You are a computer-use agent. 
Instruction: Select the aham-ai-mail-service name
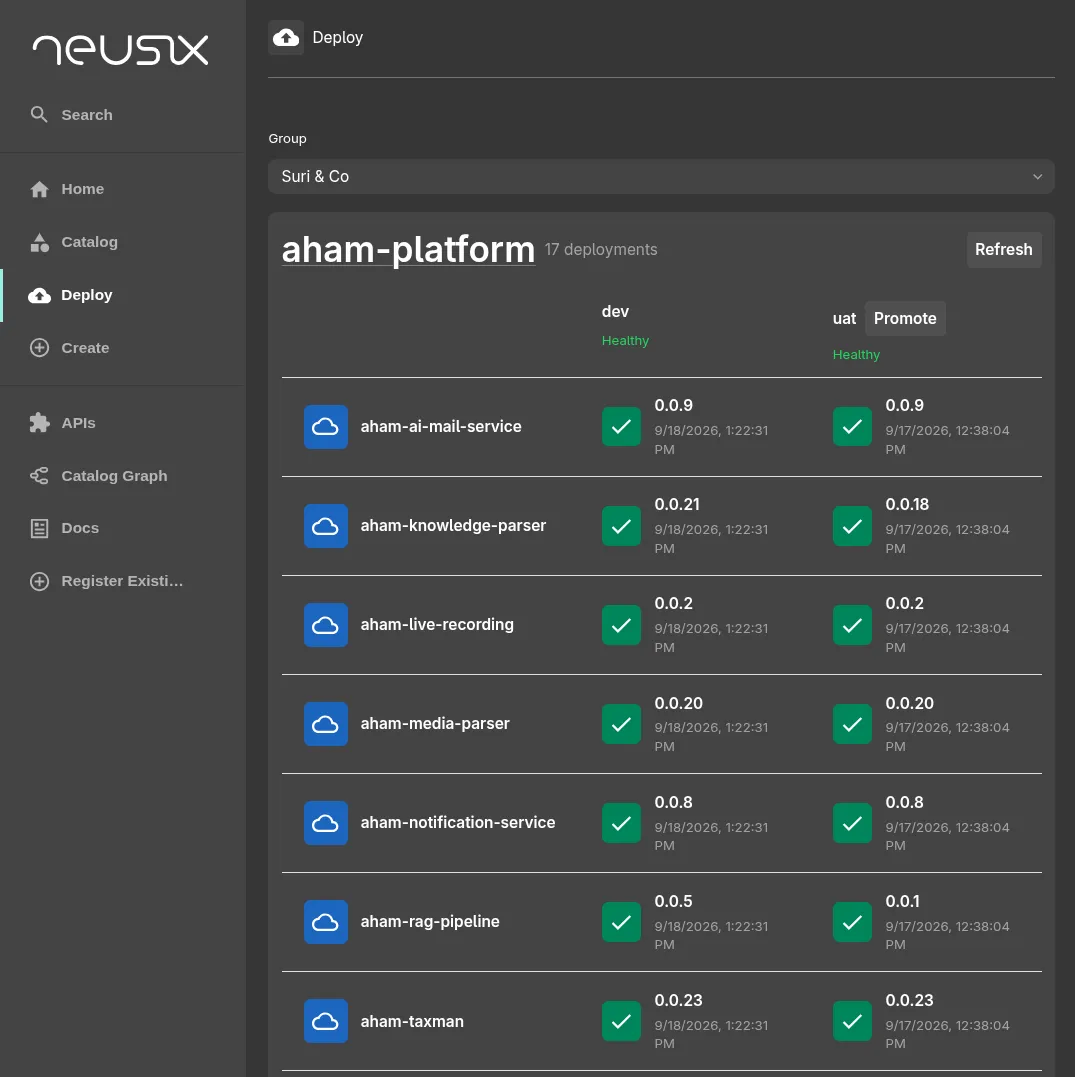441,427
